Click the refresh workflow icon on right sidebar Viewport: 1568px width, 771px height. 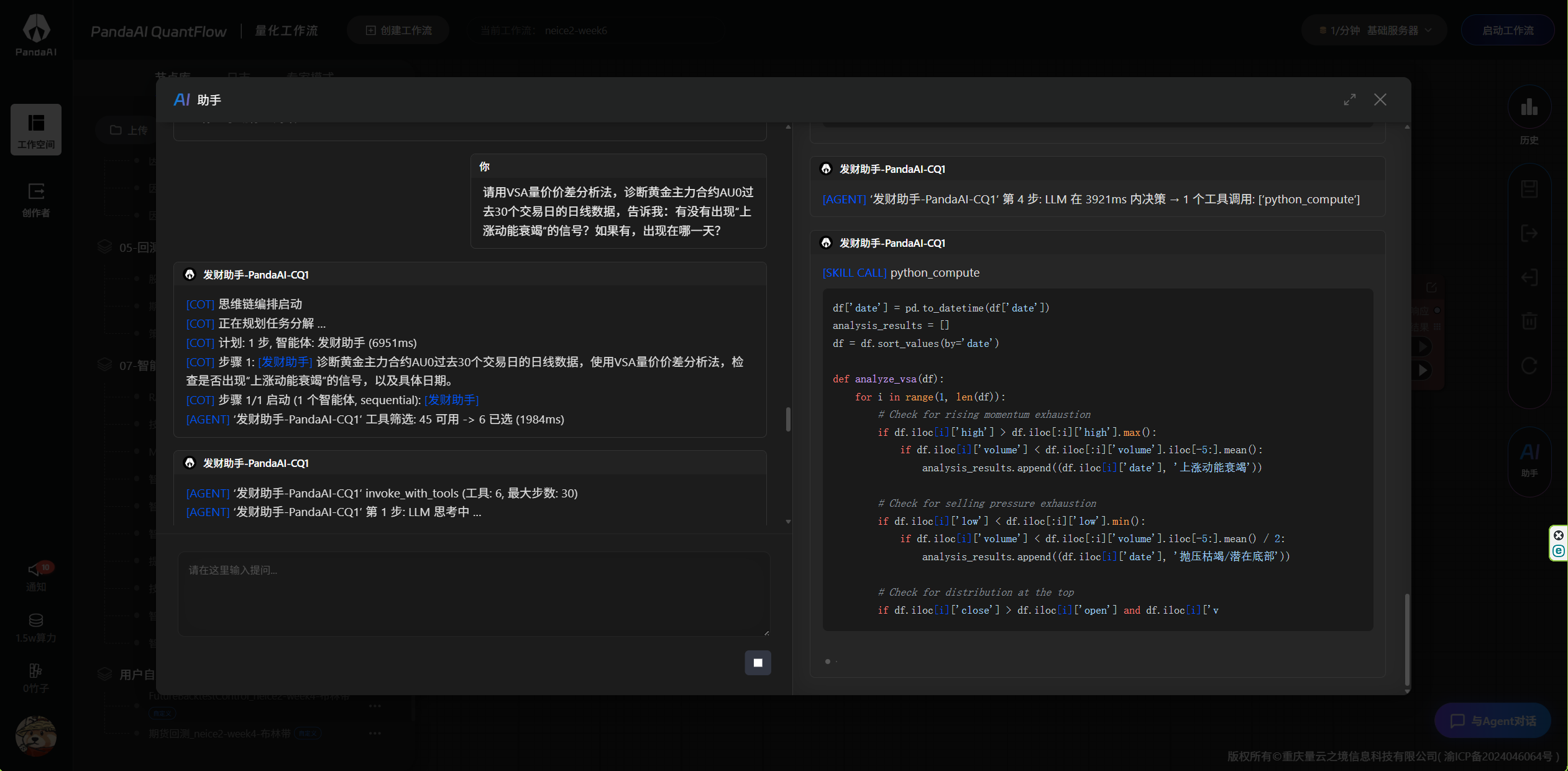(1529, 366)
